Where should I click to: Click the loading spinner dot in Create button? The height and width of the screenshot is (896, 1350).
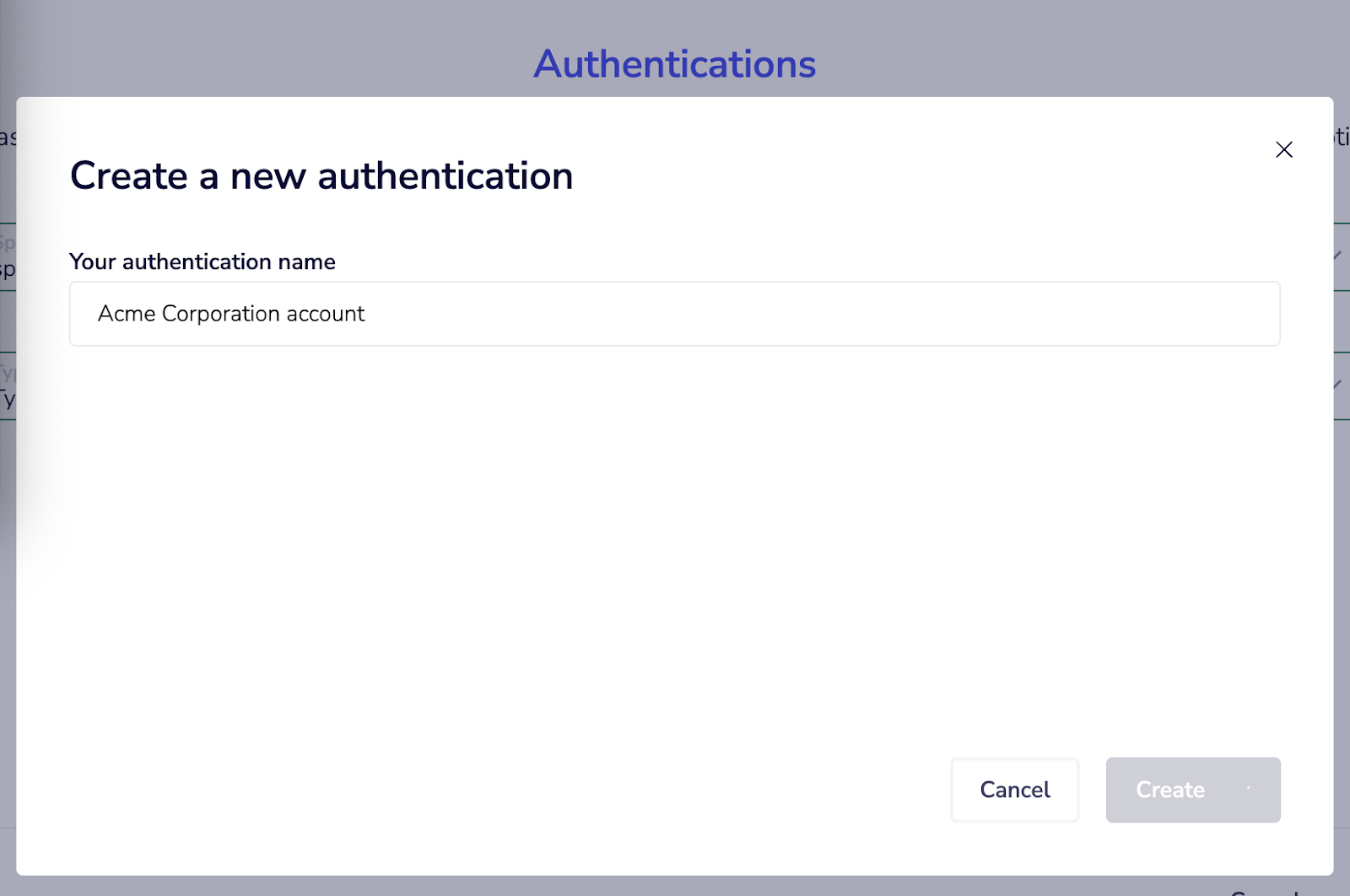1248,789
